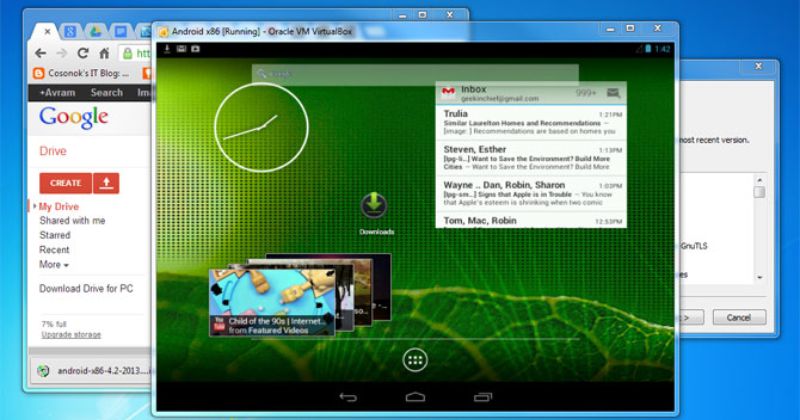Open the Tom, Mac, Robin email
800x420 pixels.
tap(531, 220)
